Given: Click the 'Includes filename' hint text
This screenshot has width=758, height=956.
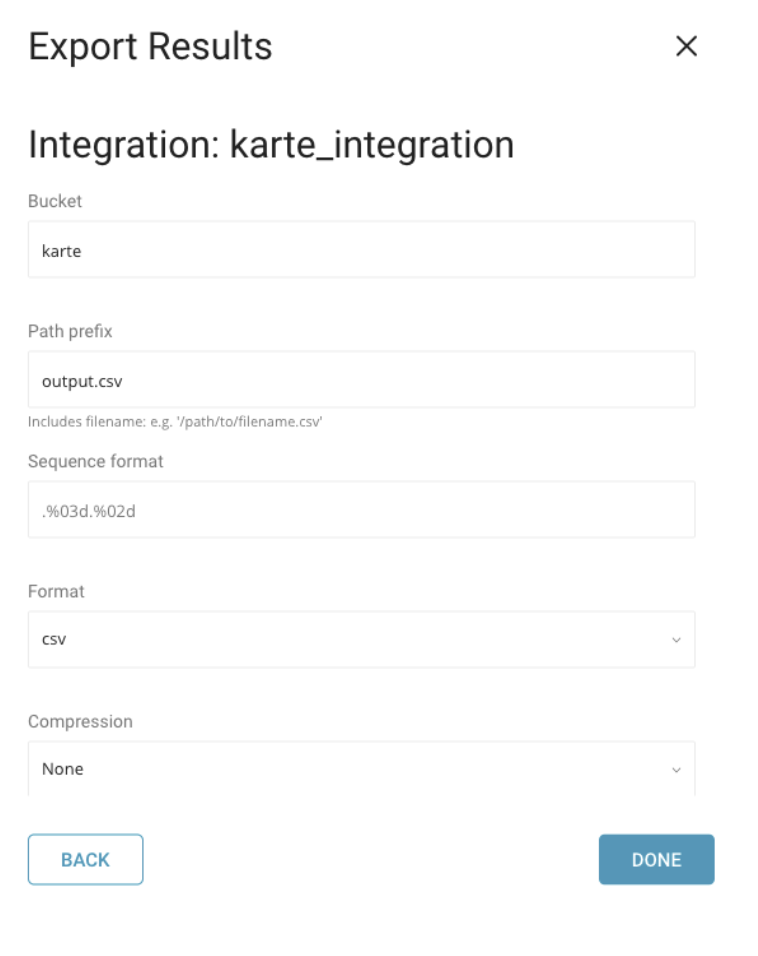Looking at the screenshot, I should click(175, 422).
